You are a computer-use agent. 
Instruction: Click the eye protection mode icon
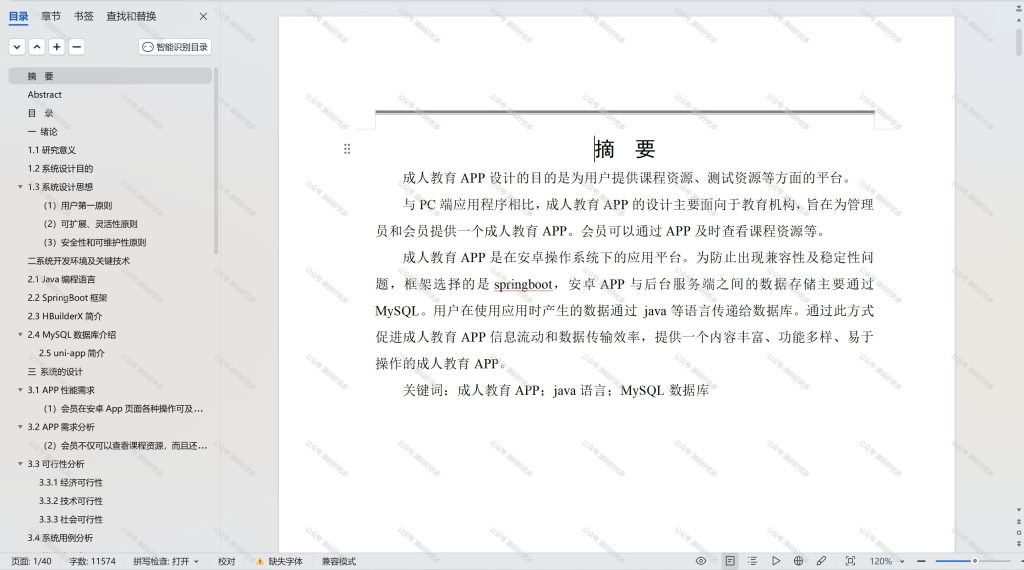pyautogui.click(x=701, y=561)
